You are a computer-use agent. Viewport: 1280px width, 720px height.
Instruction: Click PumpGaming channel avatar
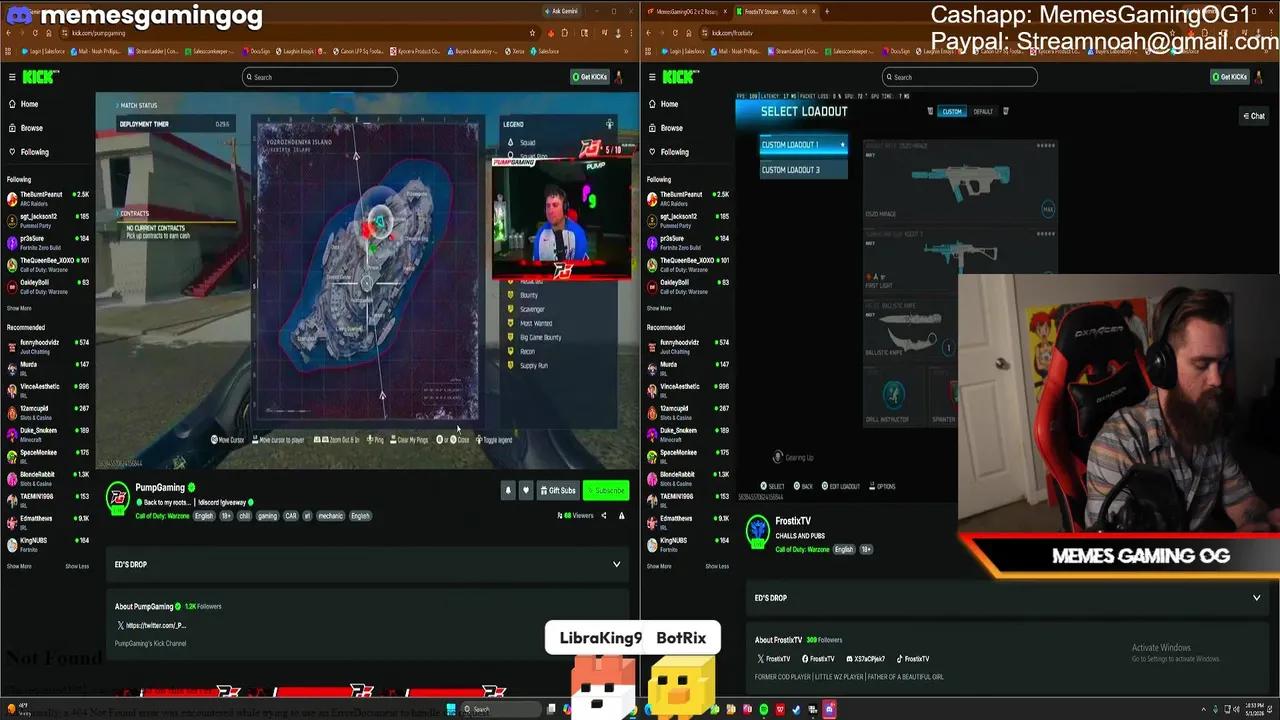click(x=118, y=497)
